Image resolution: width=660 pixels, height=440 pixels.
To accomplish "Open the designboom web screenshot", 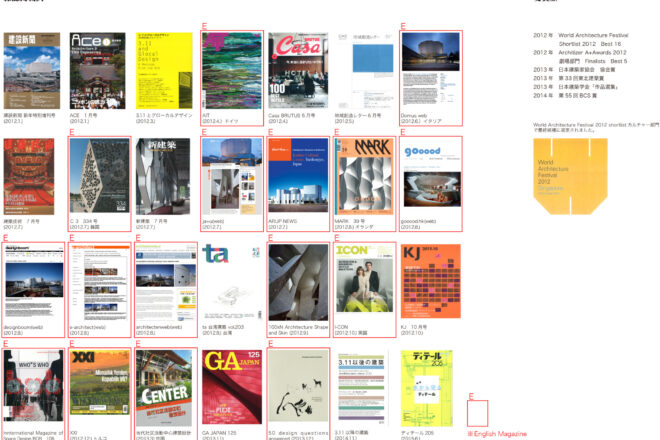I will (x=33, y=282).
